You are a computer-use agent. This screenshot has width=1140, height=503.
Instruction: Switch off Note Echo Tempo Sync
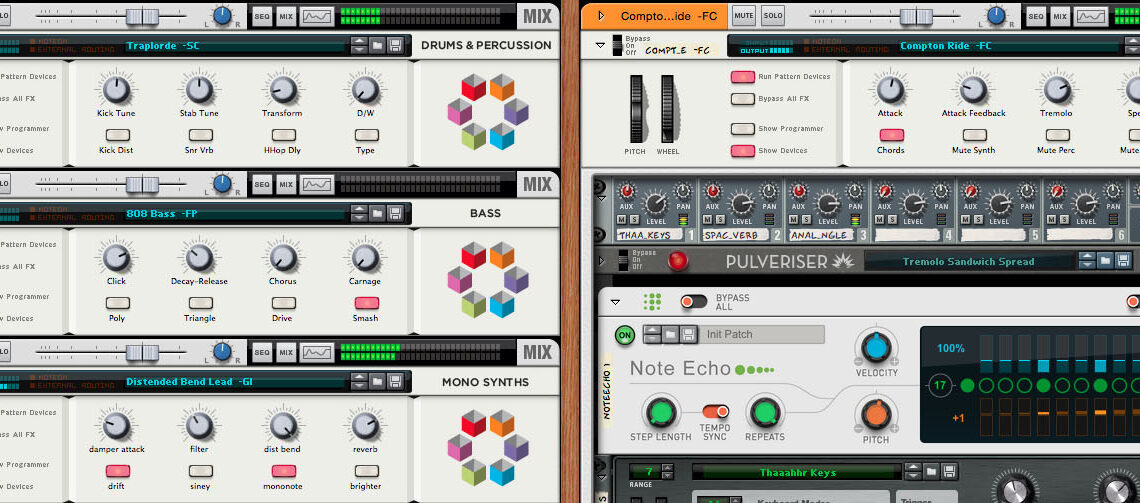tap(715, 411)
